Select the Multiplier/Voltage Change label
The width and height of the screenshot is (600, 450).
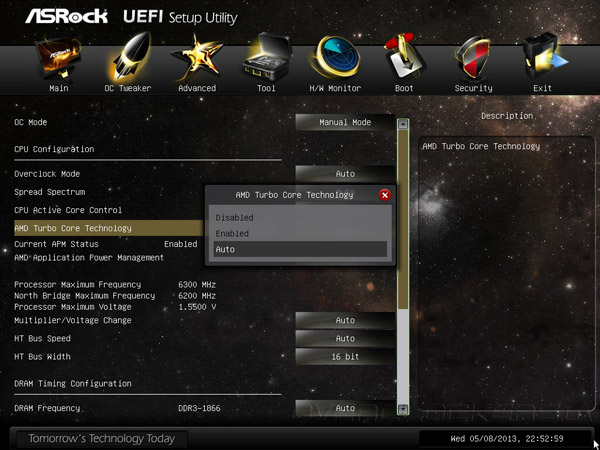point(73,320)
